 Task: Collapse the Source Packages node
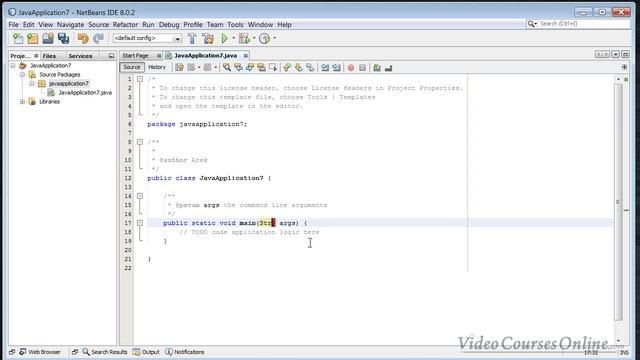[x=22, y=74]
